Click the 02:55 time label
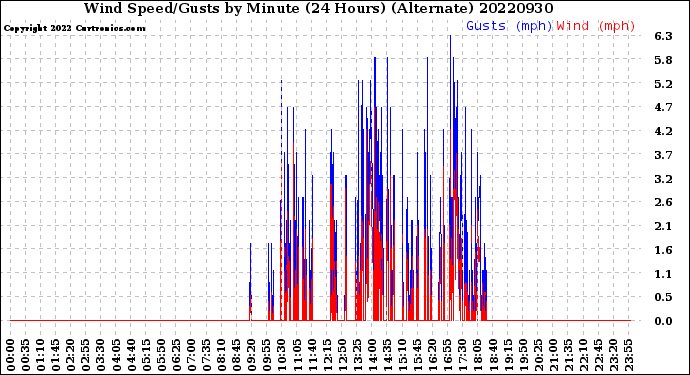The height and width of the screenshot is (375, 690). pyautogui.click(x=86, y=355)
